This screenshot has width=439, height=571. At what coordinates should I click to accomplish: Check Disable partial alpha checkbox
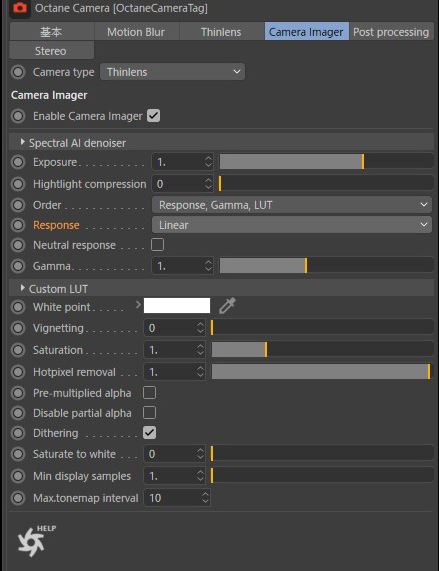[149, 413]
